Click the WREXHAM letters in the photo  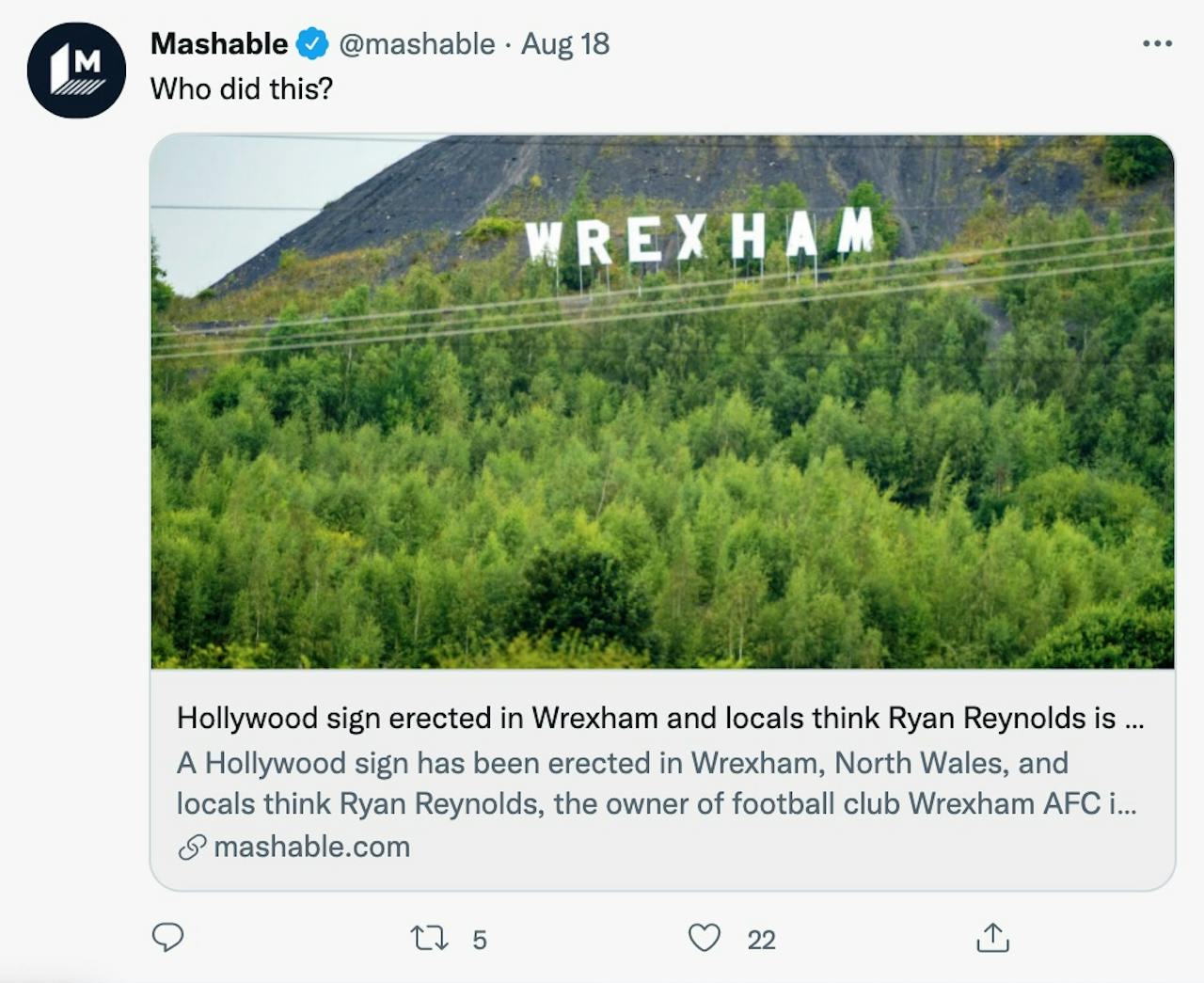pyautogui.click(x=700, y=235)
